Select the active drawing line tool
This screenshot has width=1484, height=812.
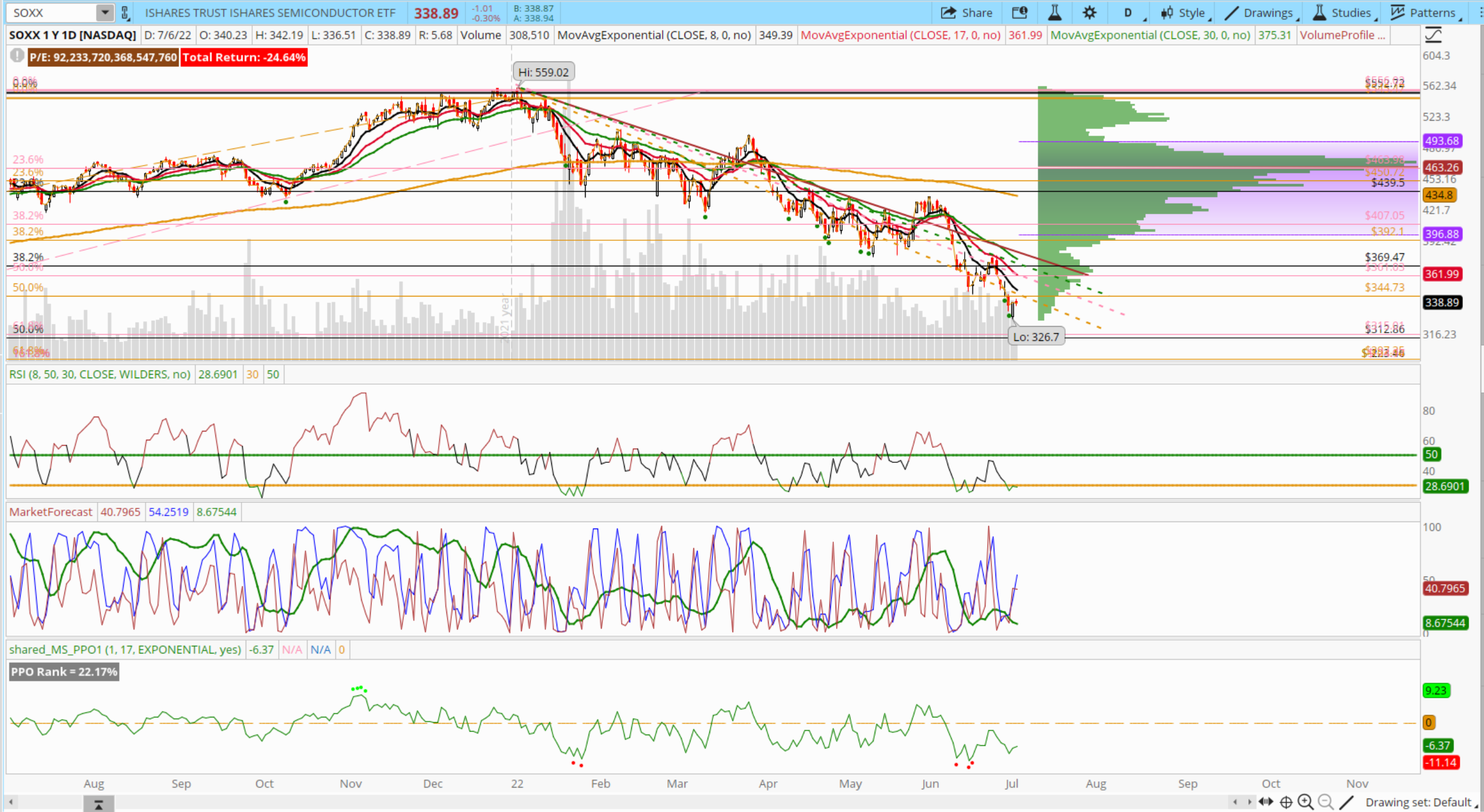[x=1346, y=802]
